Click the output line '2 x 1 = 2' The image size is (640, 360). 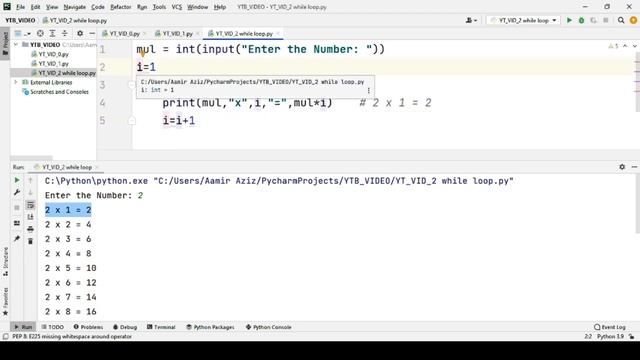pyautogui.click(x=68, y=210)
